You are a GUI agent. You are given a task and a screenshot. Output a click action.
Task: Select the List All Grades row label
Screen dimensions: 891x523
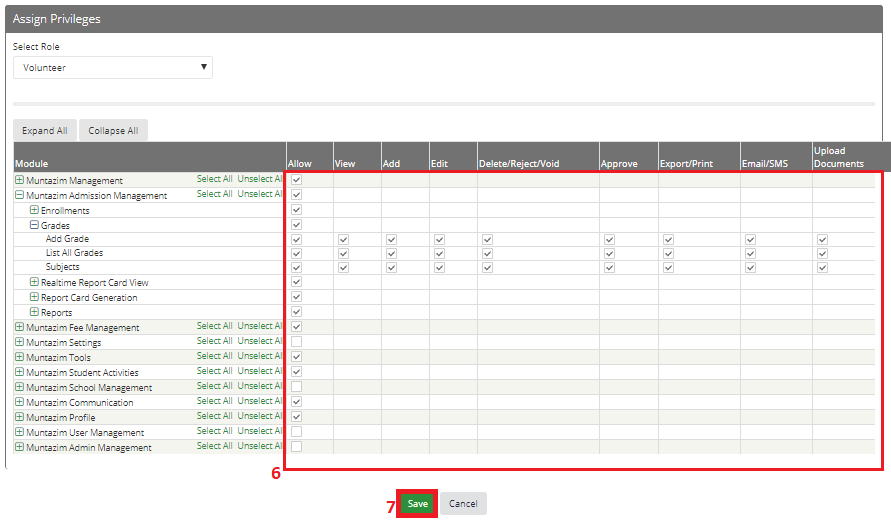click(x=74, y=252)
